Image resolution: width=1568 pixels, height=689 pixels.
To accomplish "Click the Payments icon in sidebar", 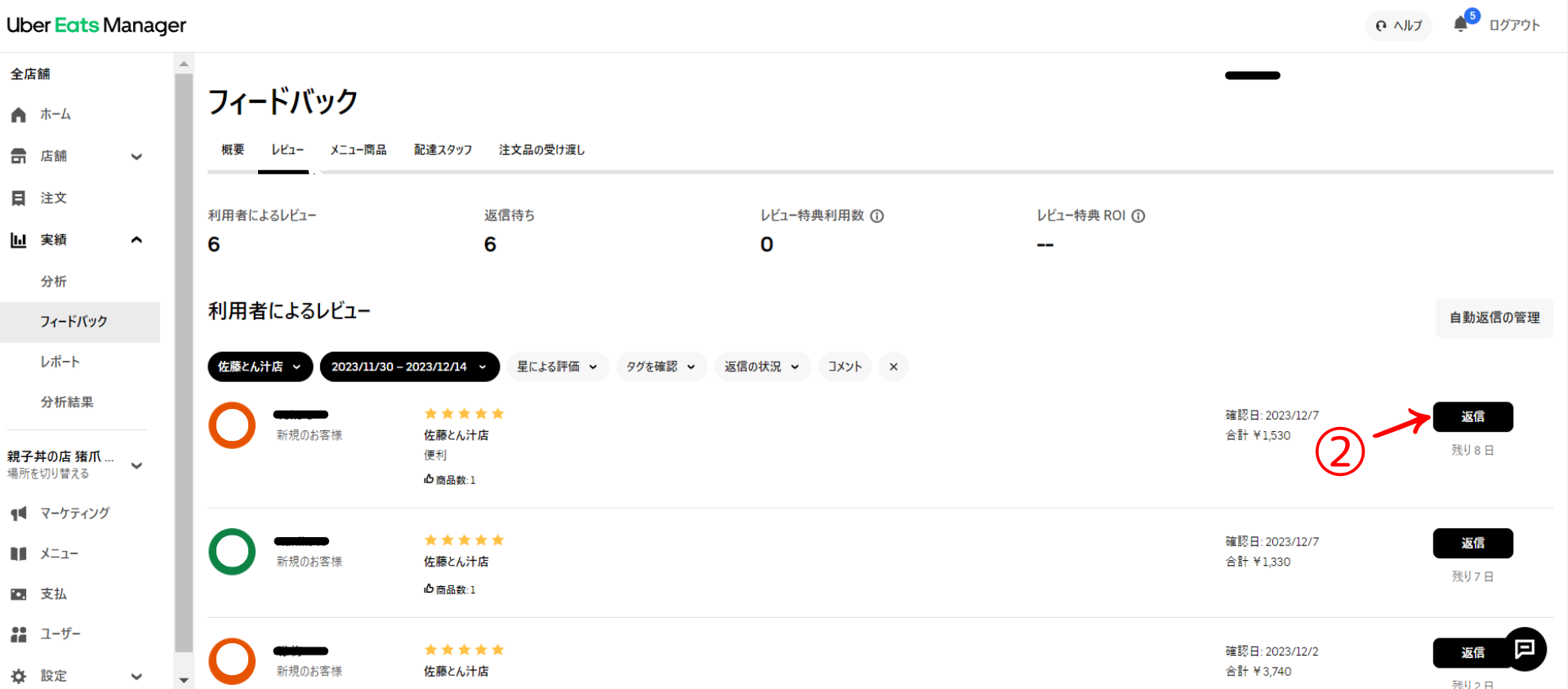I will coord(19,594).
